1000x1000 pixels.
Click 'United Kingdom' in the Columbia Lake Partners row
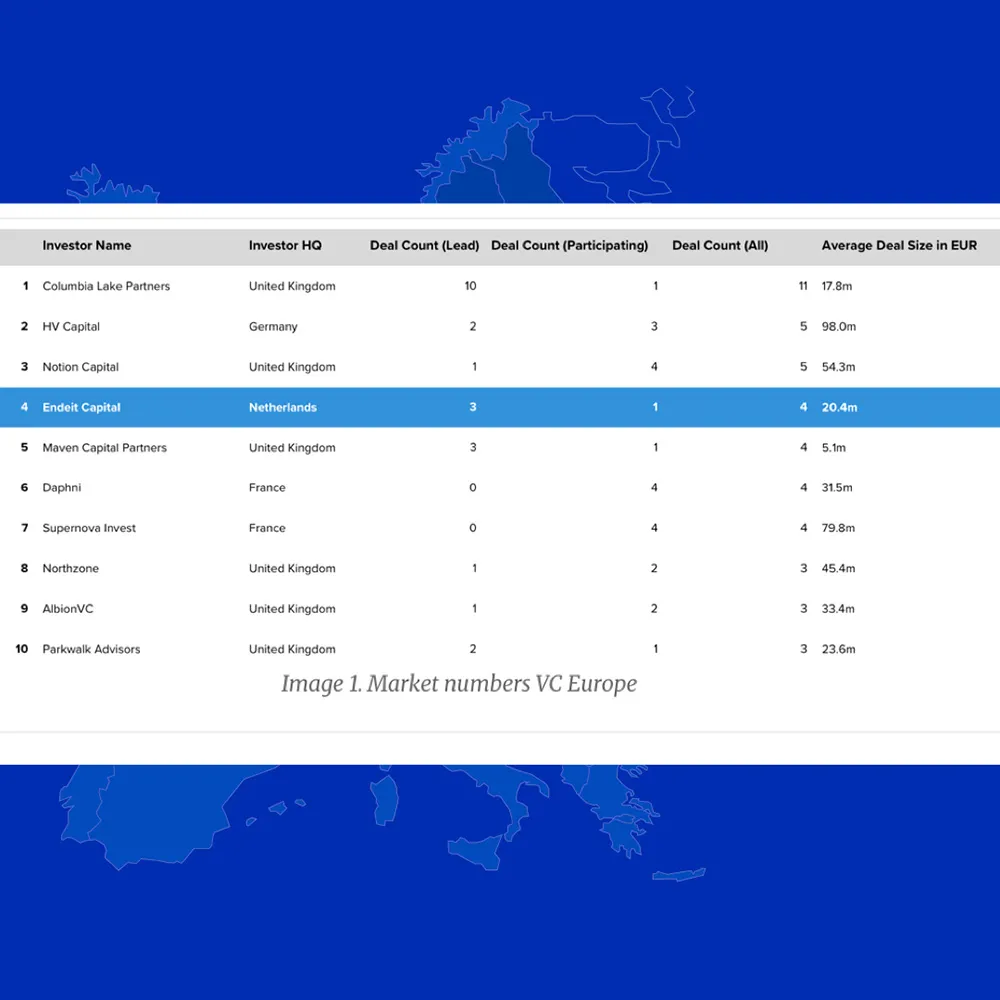292,286
